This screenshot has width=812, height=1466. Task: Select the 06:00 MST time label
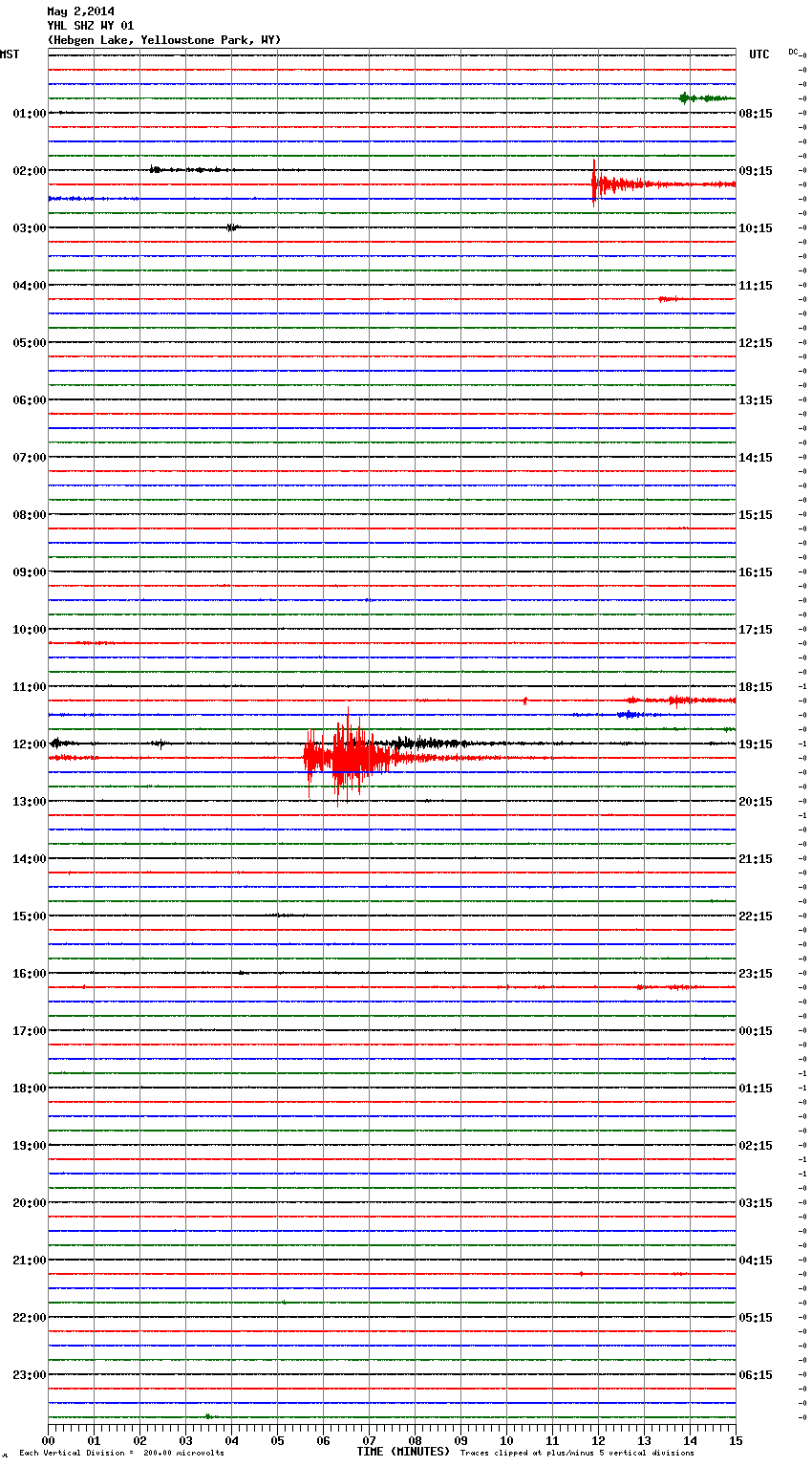click(x=30, y=400)
